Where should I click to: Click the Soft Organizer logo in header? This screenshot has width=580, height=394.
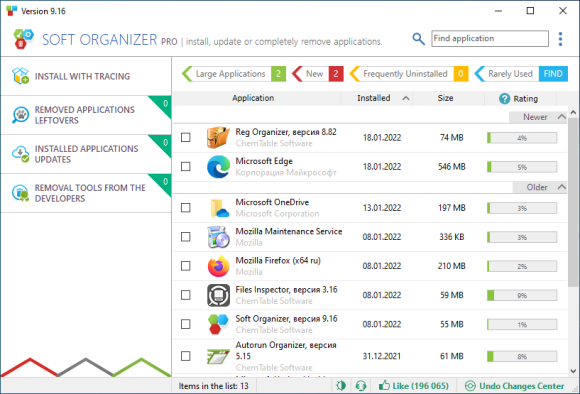coord(23,39)
